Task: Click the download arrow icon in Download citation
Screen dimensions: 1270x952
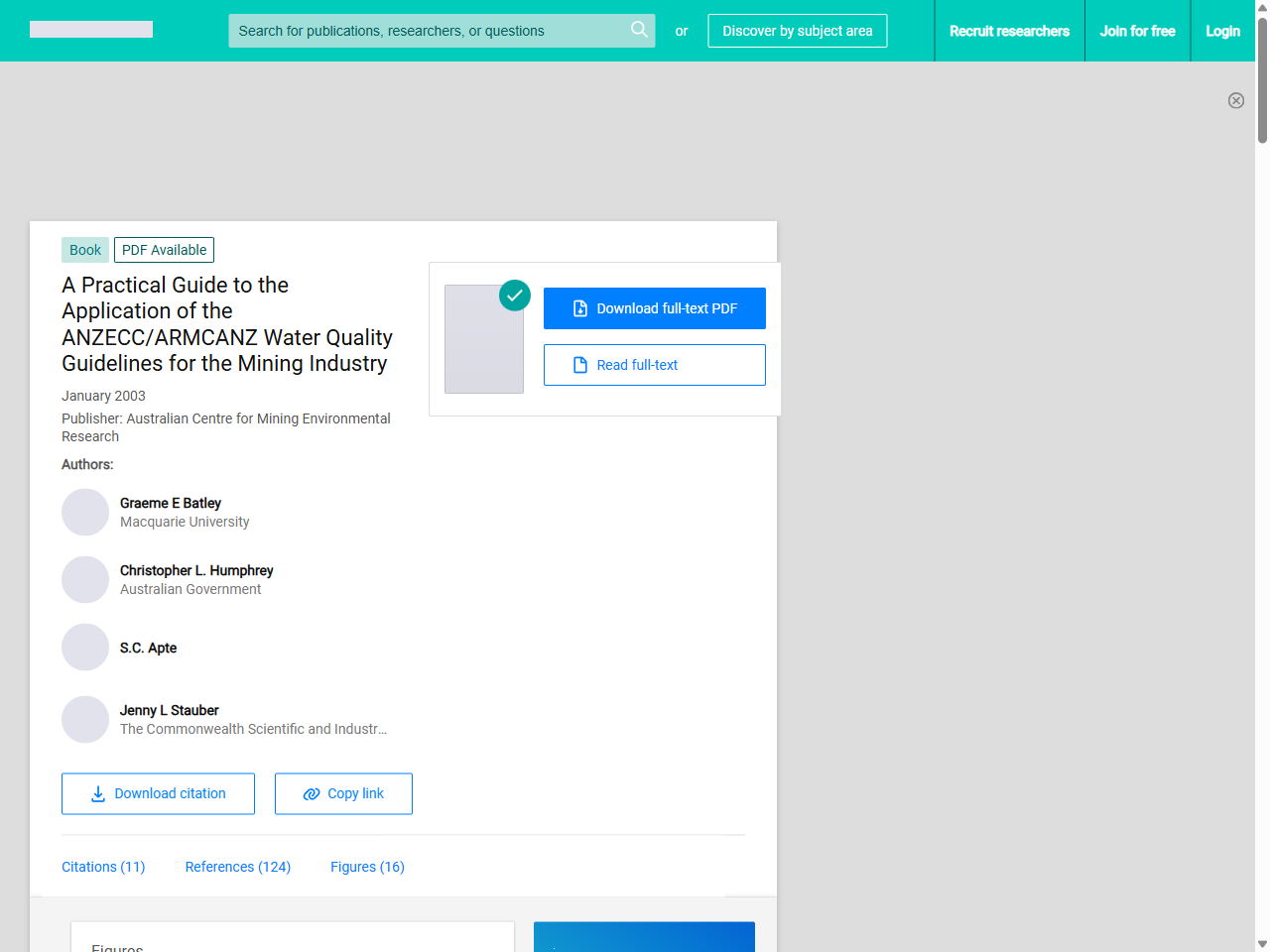Action: [96, 793]
